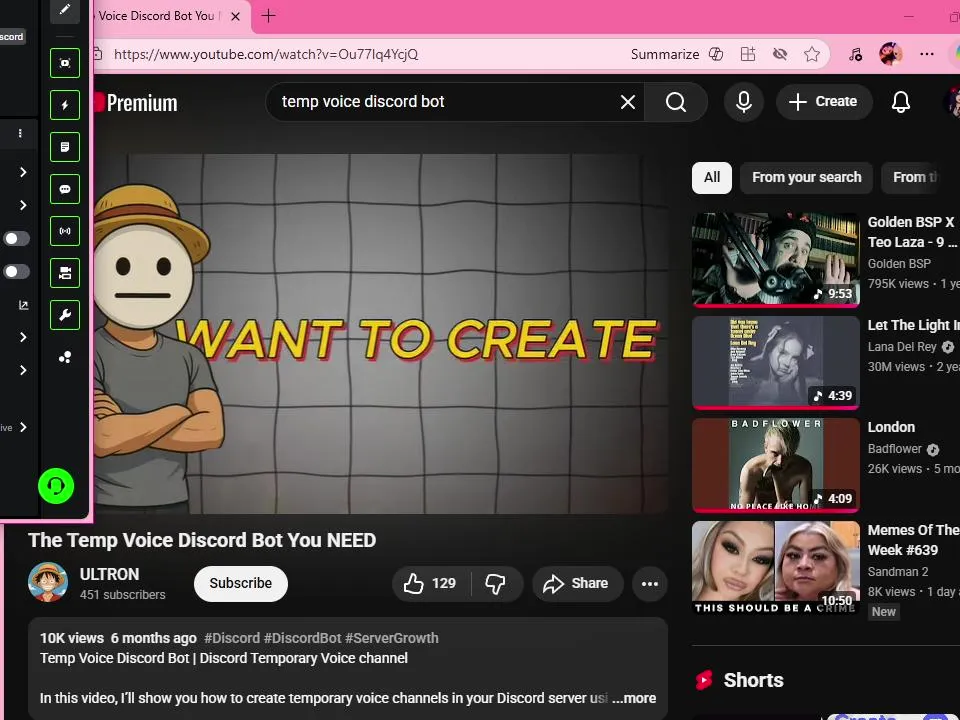Screen dimensions: 960x720
Task: Open the more actions ellipsis button
Action: pyautogui.click(x=650, y=584)
